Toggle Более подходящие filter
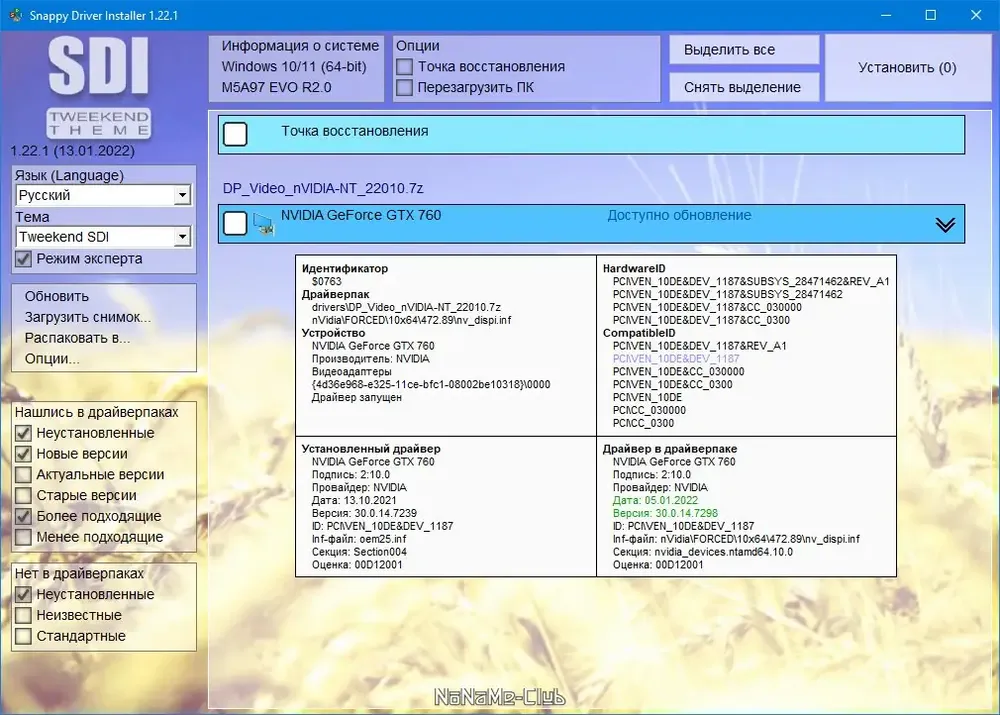Viewport: 1000px width, 715px height. tap(23, 516)
